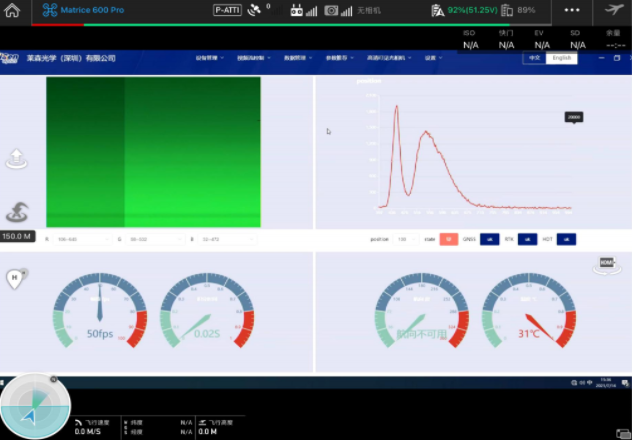Screen dimensions: 632x440
Task: Switch language to English
Action: pyautogui.click(x=563, y=58)
